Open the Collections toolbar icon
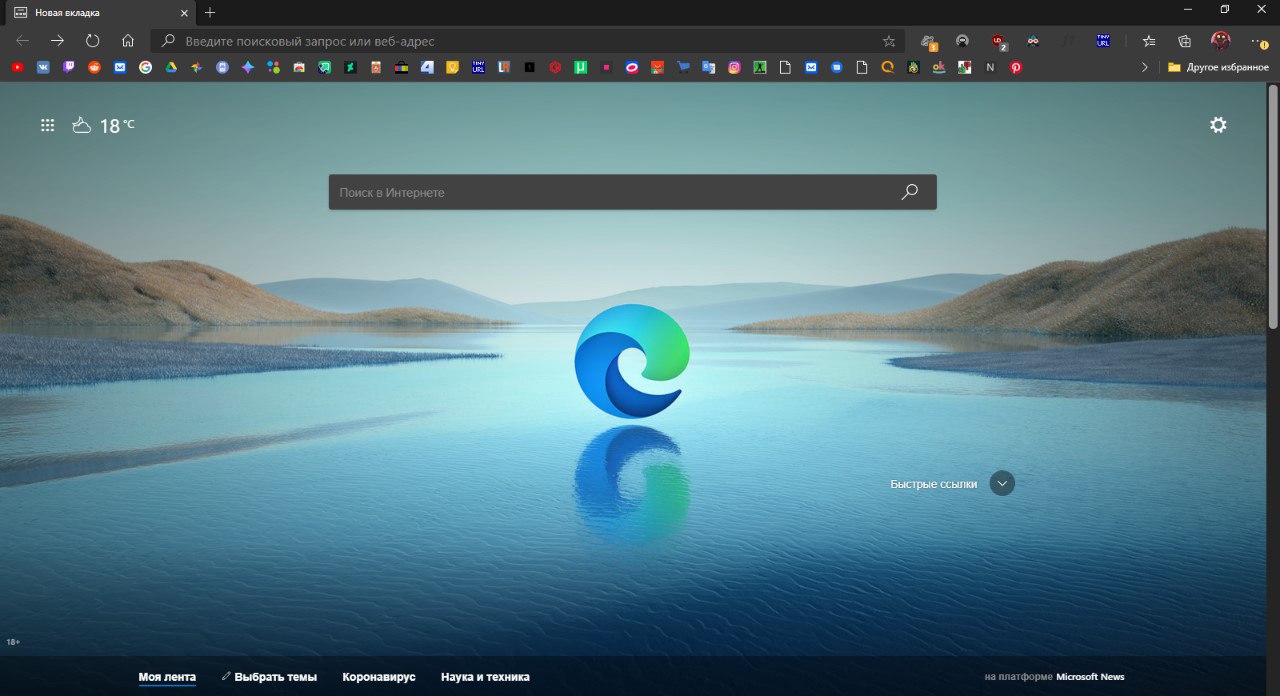Viewport: 1280px width, 696px height. [1185, 41]
